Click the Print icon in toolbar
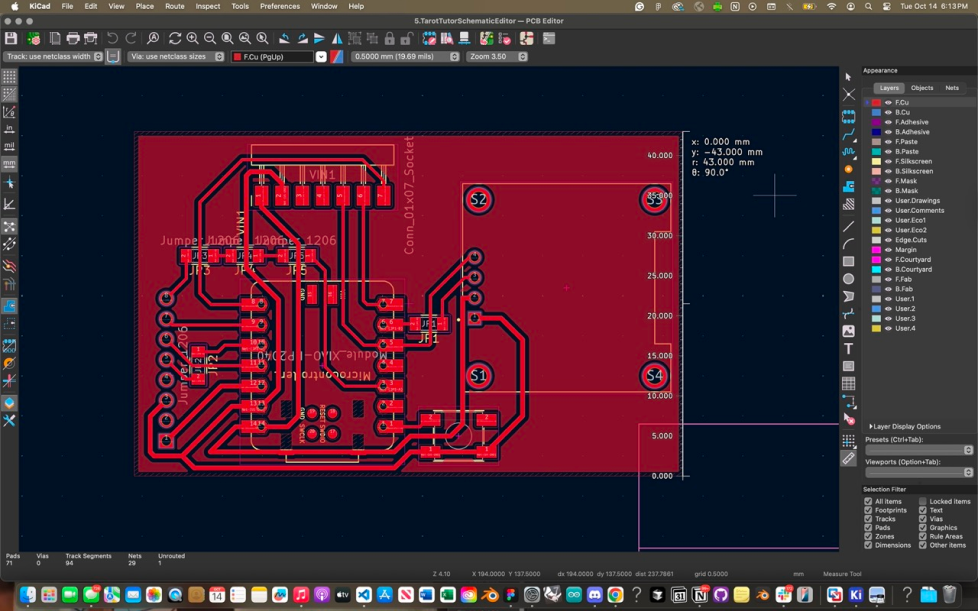The height and width of the screenshot is (611, 978). click(x=73, y=38)
